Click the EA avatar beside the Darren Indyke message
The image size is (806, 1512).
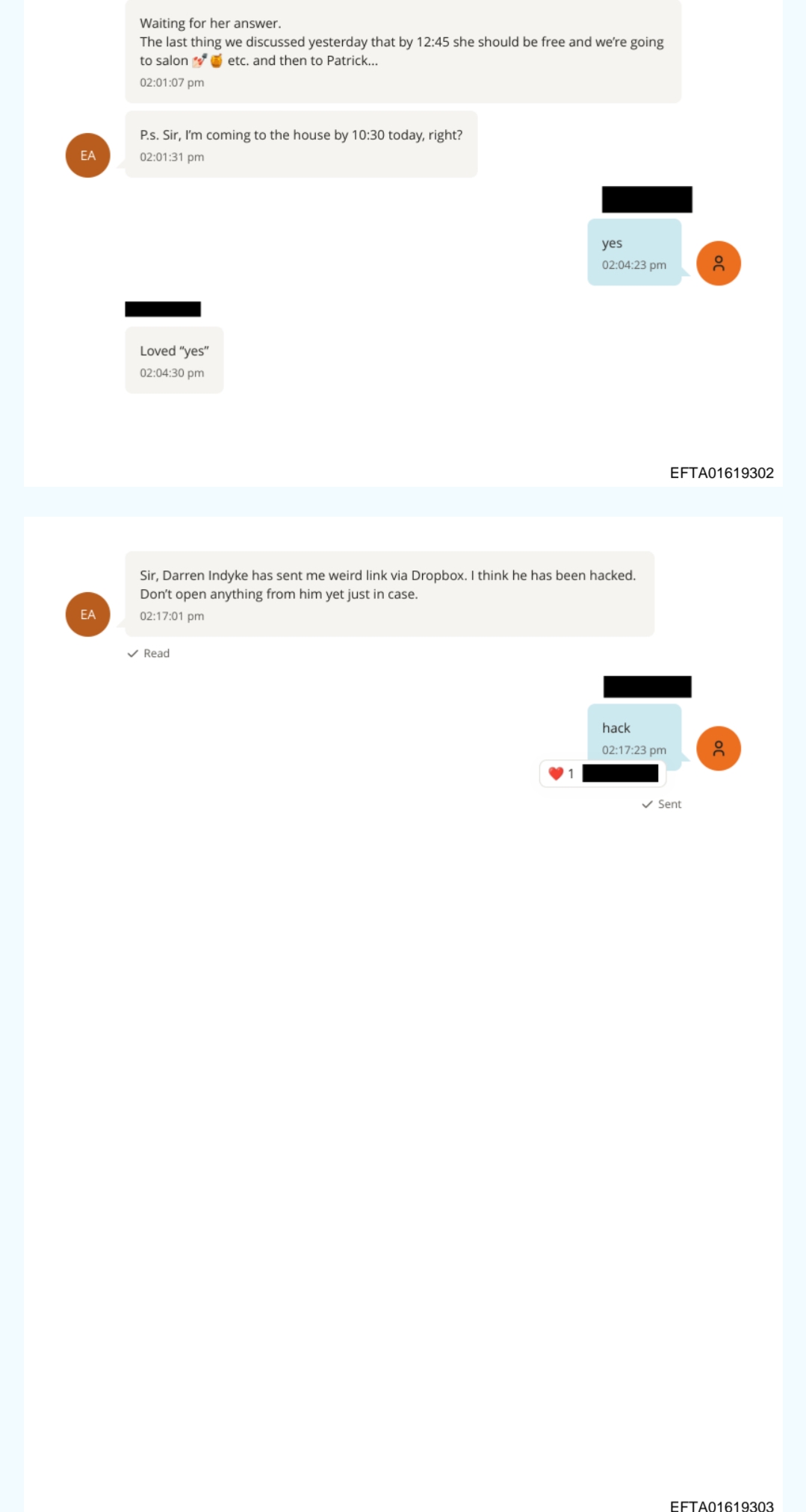pos(88,615)
